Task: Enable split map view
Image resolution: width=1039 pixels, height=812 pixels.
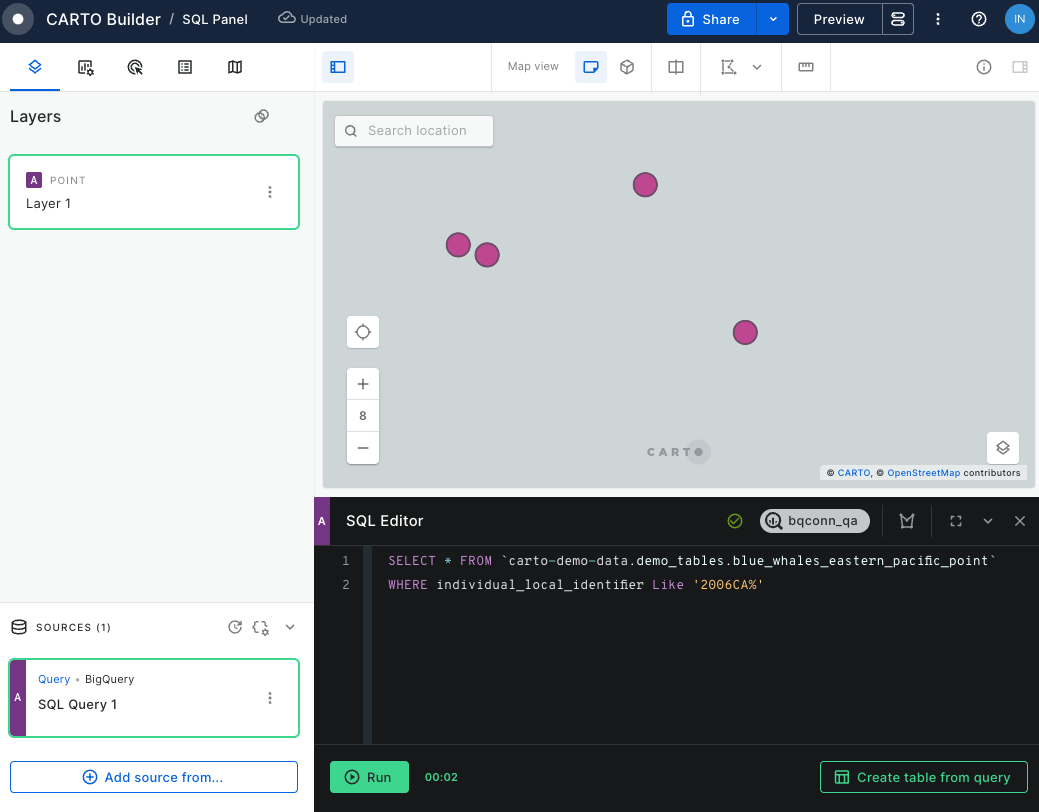Action: pyautogui.click(x=676, y=67)
